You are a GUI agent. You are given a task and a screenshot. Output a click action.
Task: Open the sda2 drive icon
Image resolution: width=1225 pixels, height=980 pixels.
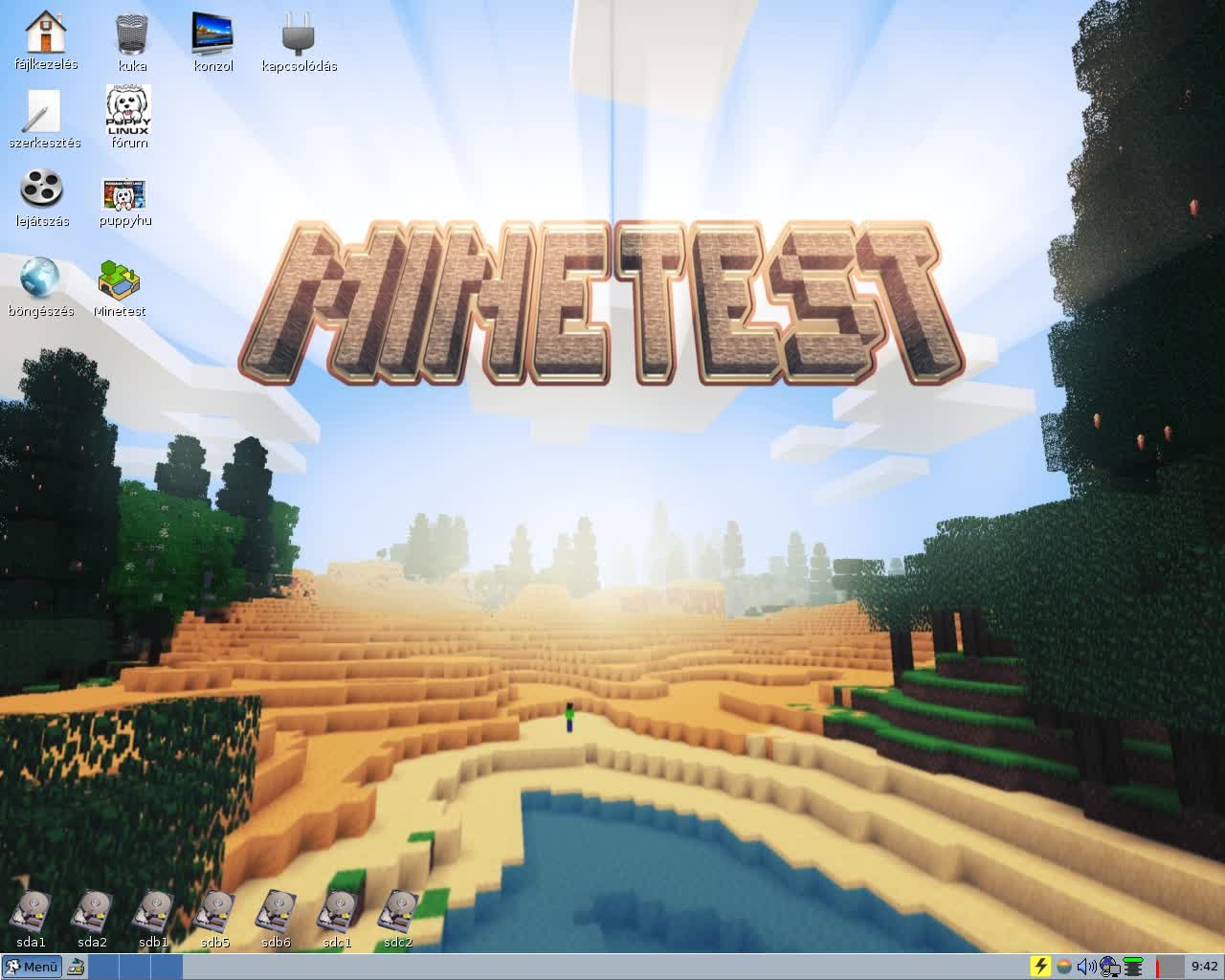coord(93,911)
